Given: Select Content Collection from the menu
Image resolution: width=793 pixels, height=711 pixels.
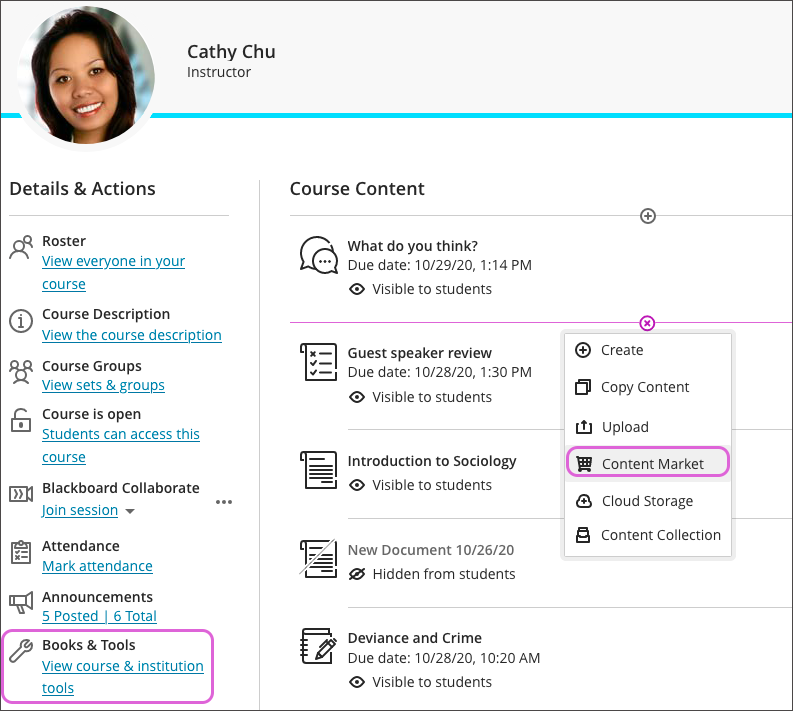Looking at the screenshot, I should (648, 535).
